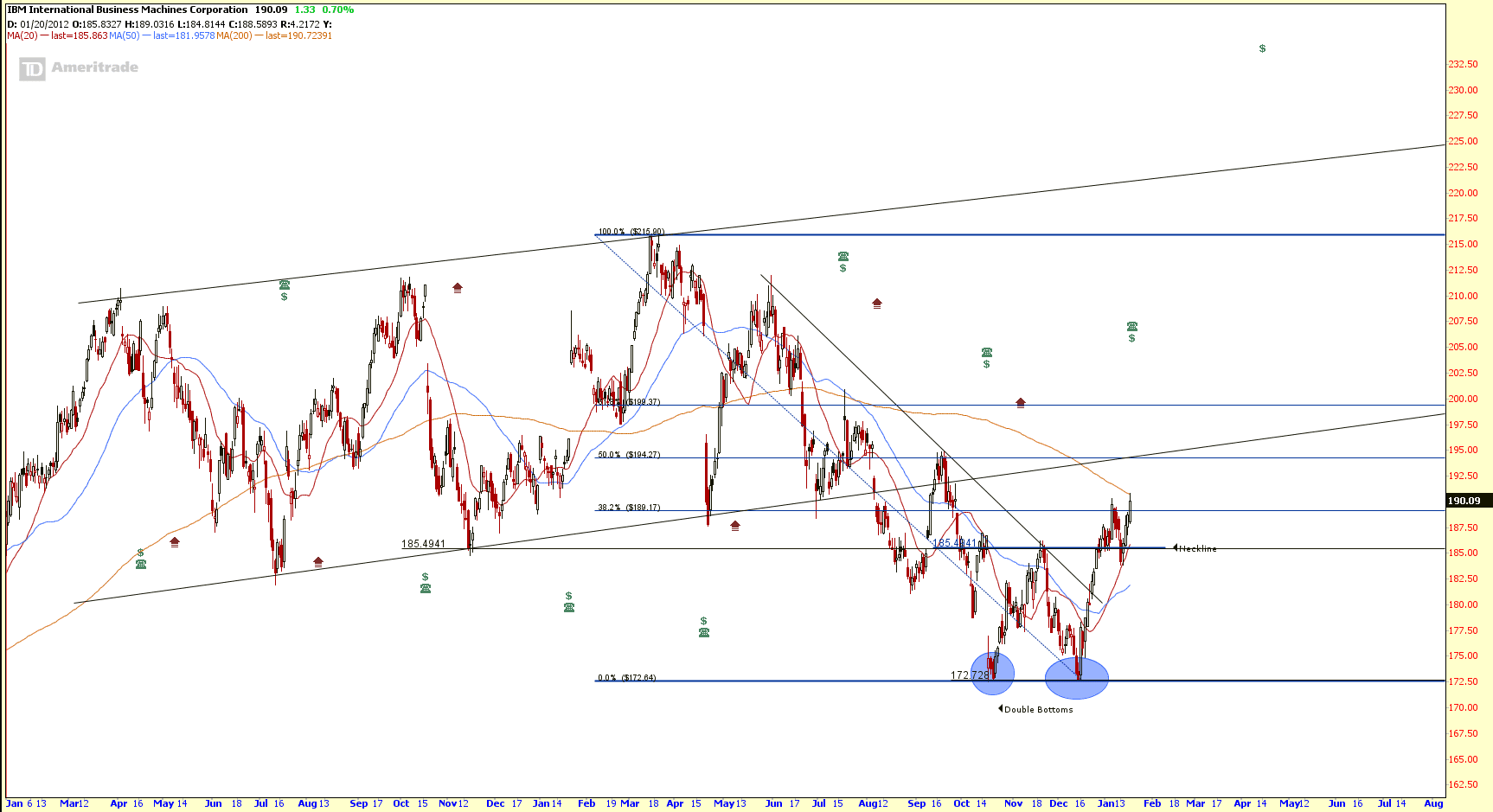The image size is (1493, 812).
Task: Click the IBM International Business Machines Corporation title
Action: coord(128,10)
